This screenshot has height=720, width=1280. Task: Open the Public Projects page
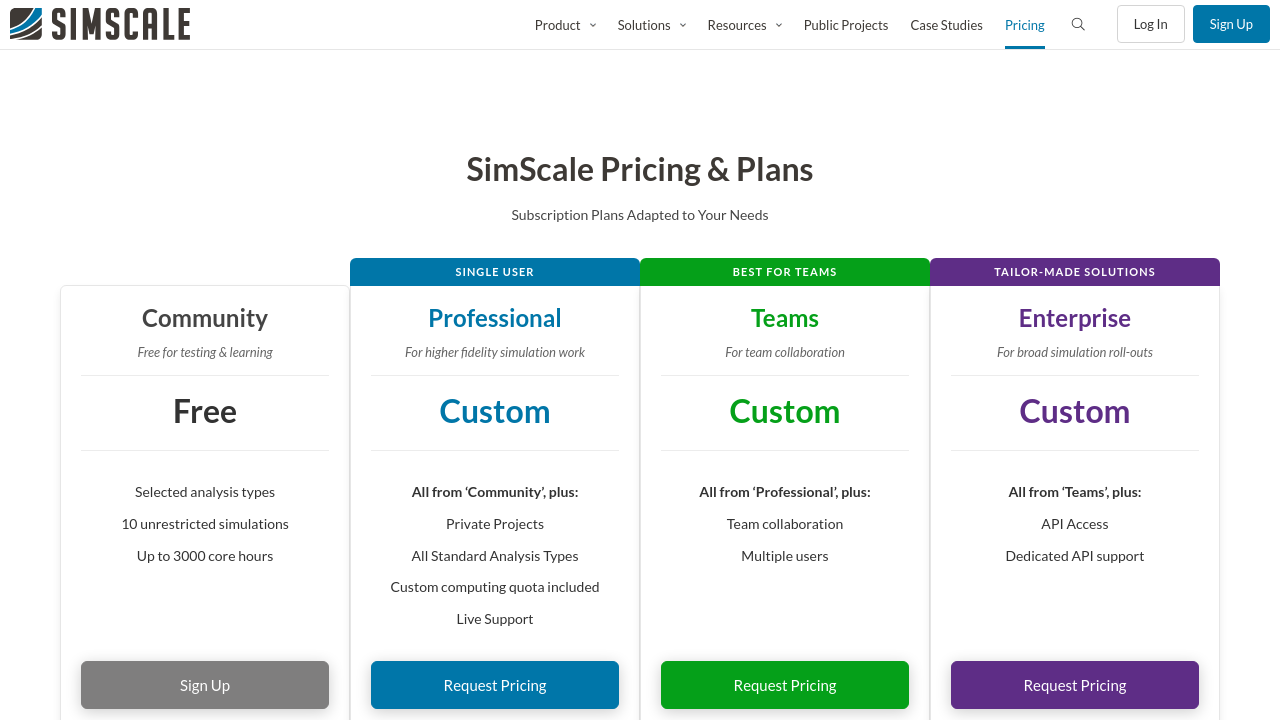[845, 25]
